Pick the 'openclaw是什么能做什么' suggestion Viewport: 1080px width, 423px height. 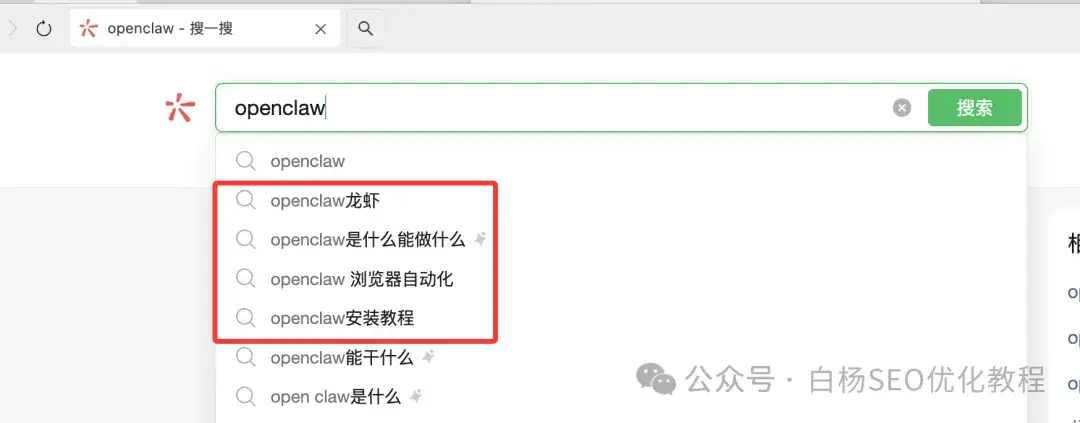pos(621,240)
